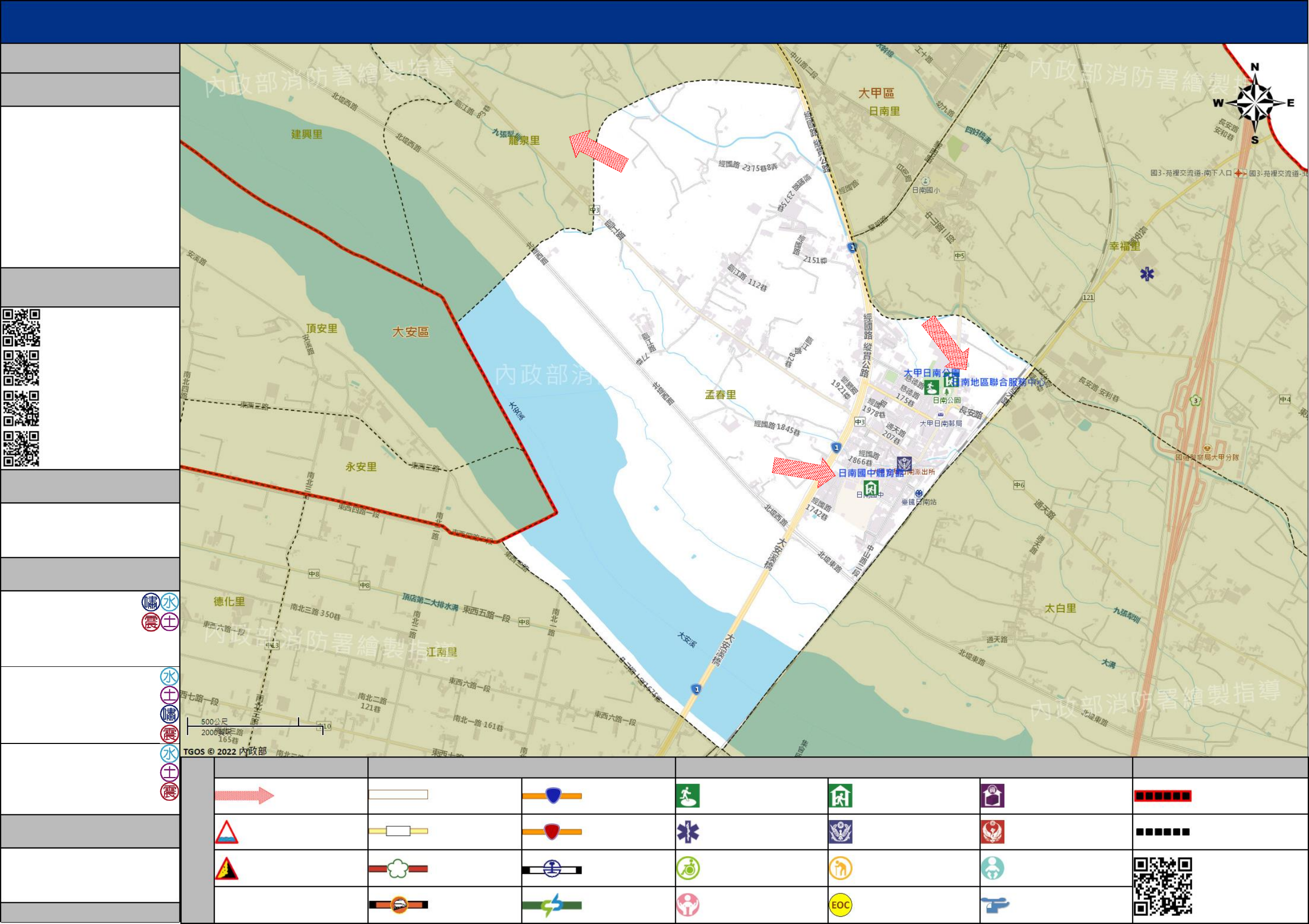The height and width of the screenshot is (924, 1309).
Task: Click the blue shield highway symbol in legend
Action: tap(552, 796)
